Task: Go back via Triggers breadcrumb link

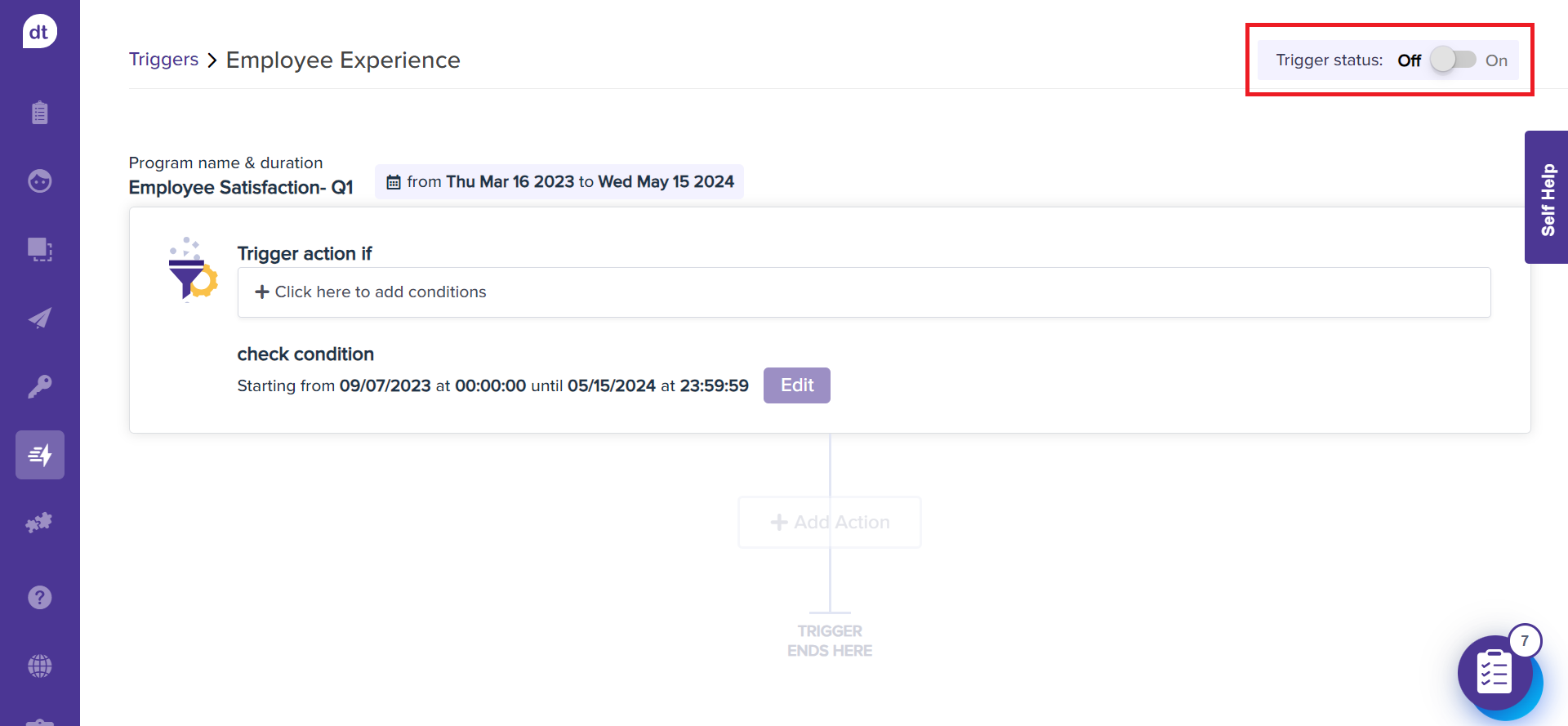Action: [163, 60]
